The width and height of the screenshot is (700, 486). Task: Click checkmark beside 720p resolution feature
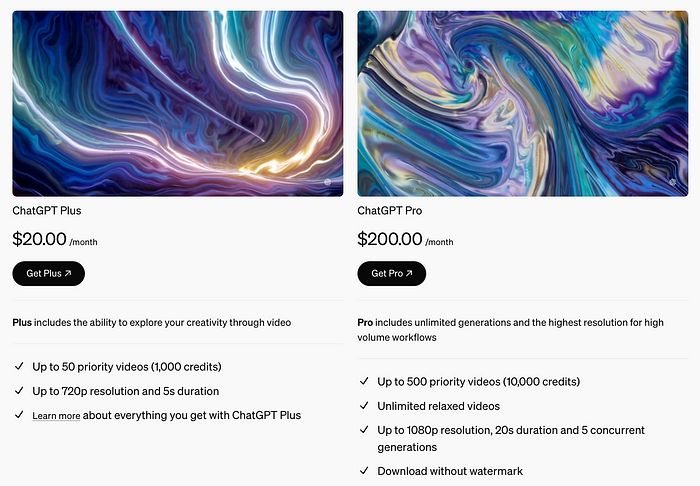point(19,390)
